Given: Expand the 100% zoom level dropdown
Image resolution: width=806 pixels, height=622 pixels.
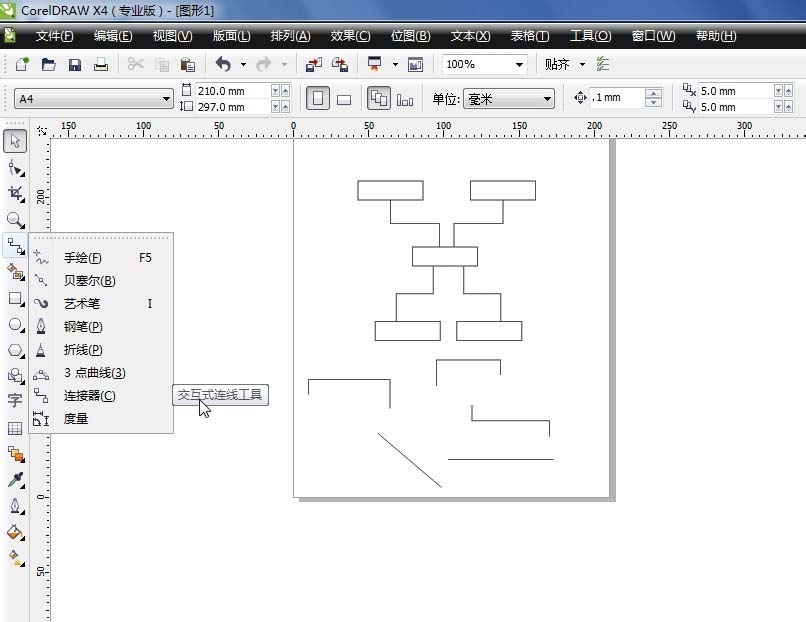Looking at the screenshot, I should tap(484, 64).
